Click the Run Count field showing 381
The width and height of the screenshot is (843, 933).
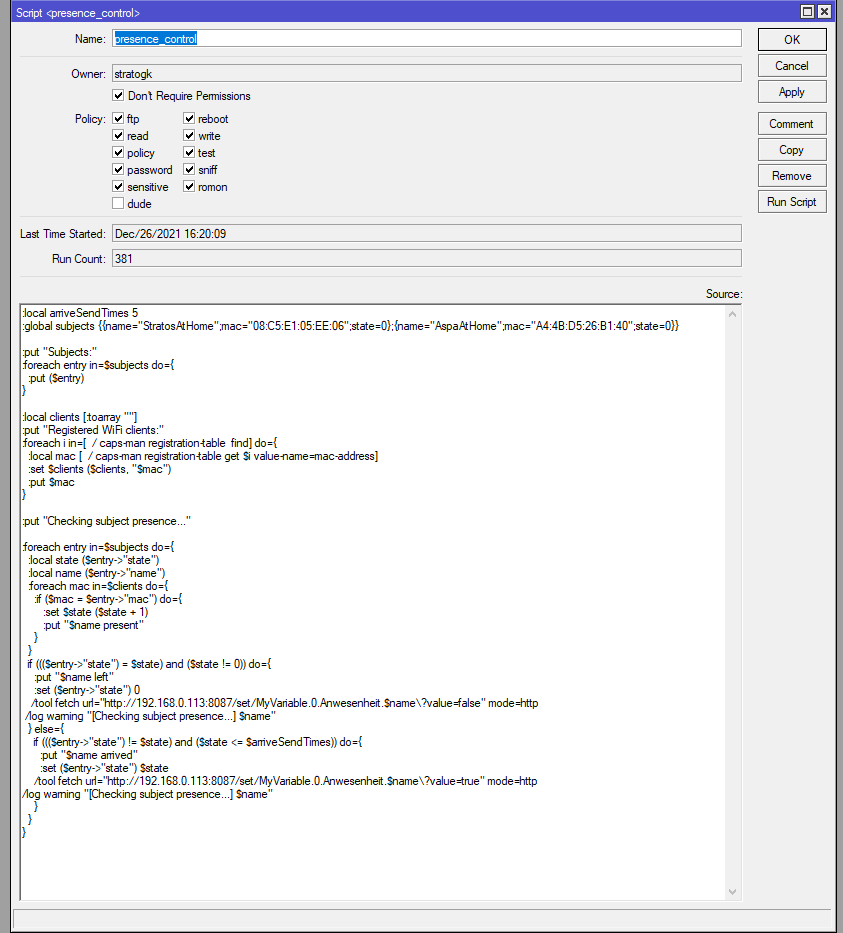(427, 259)
